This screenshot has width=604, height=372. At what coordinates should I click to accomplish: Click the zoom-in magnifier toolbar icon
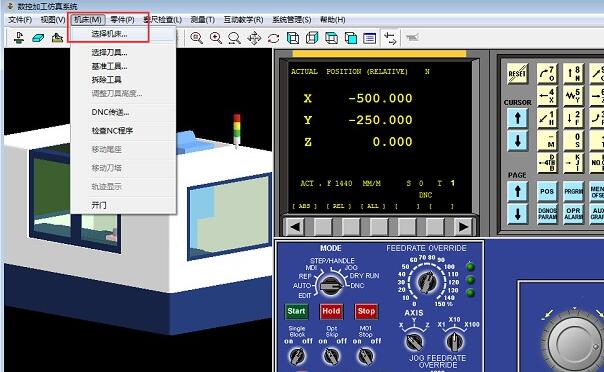(216, 38)
